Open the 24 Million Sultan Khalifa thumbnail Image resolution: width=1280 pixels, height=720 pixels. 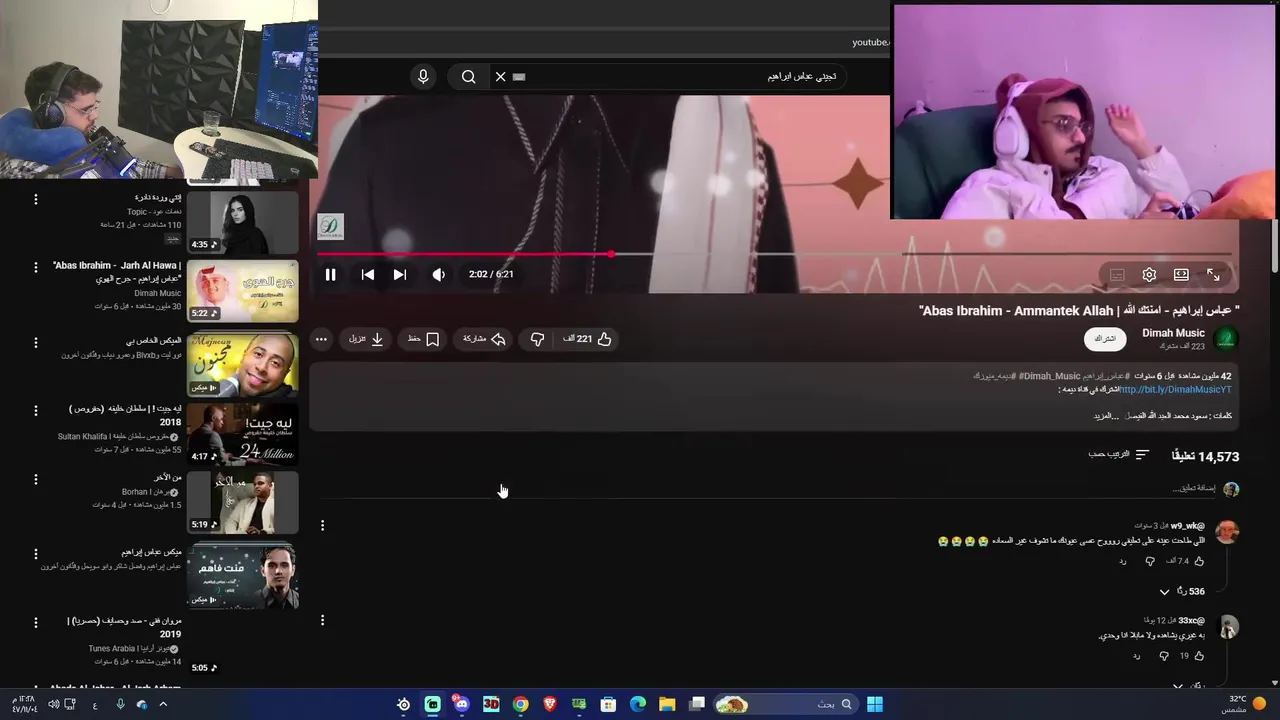tap(242, 434)
